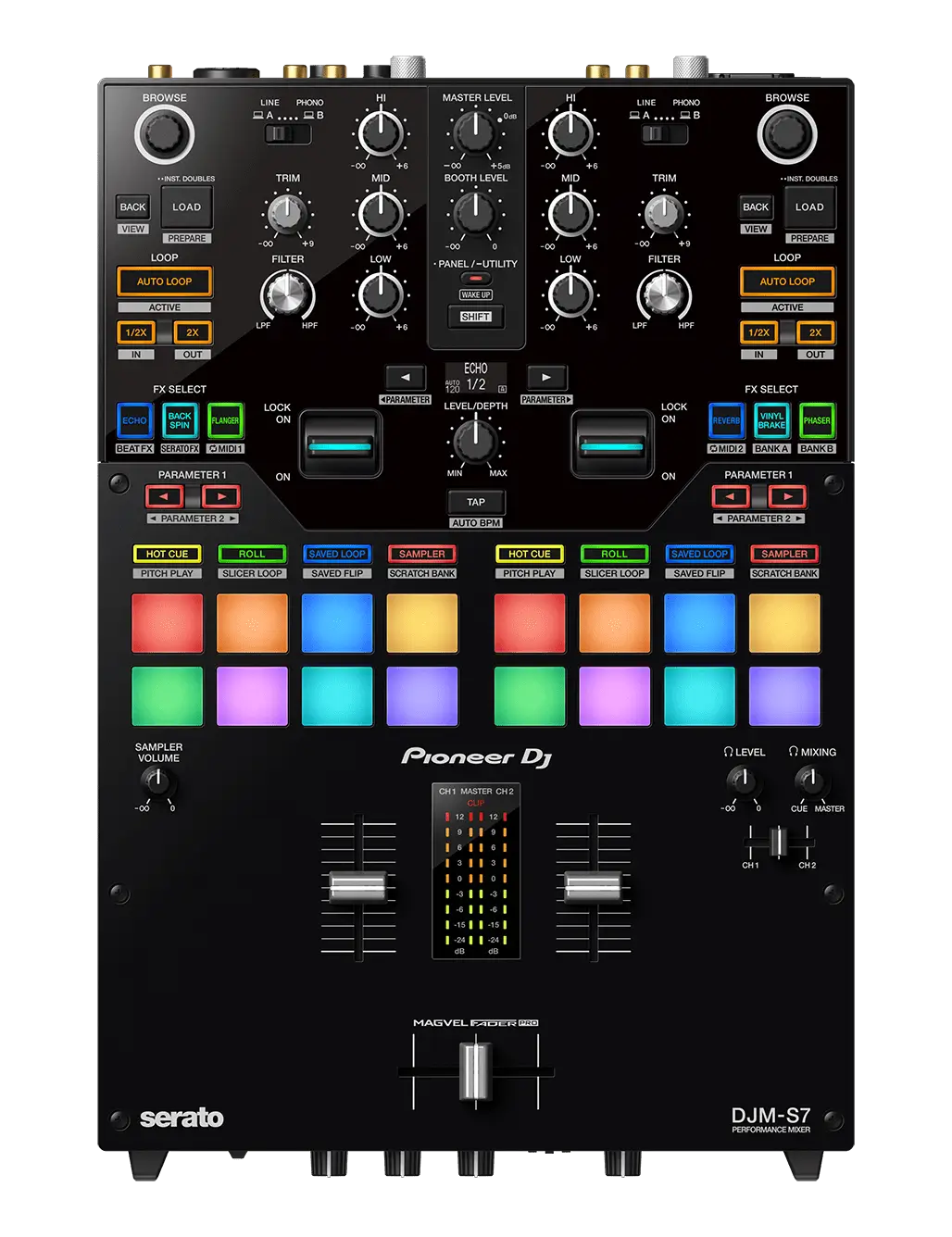Tap the left deck top-left red performance pad
Screen dimensions: 952x1237
point(168,623)
